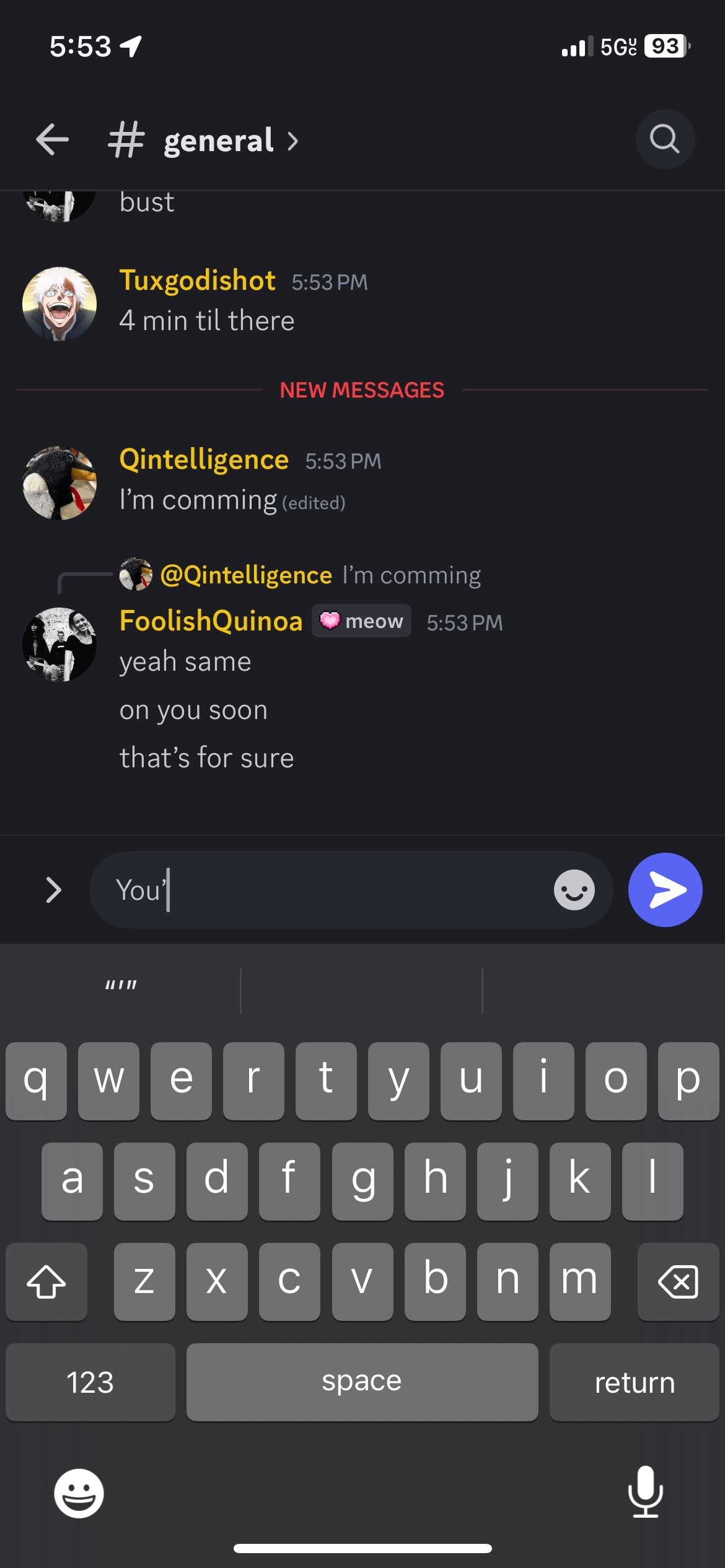
Task: Tap the return key
Action: tap(634, 1382)
